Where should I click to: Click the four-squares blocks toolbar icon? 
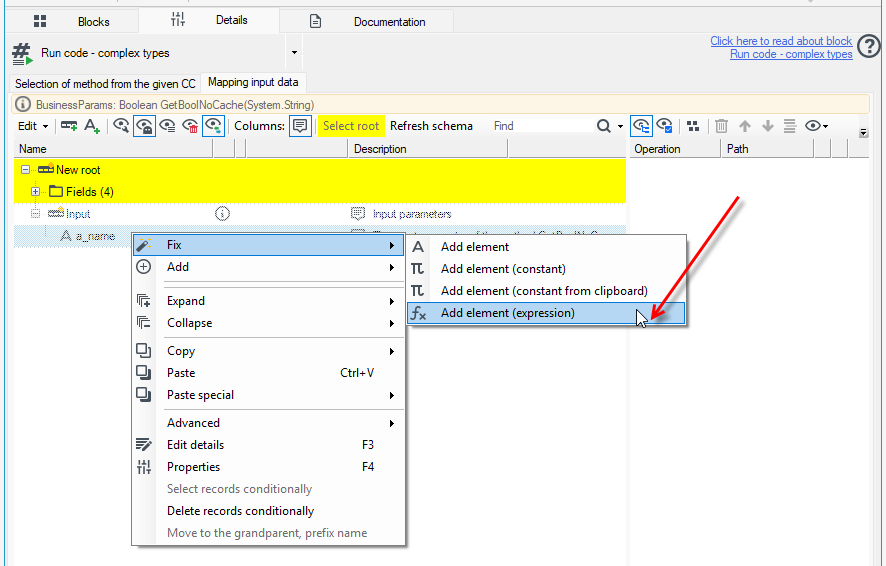click(693, 126)
